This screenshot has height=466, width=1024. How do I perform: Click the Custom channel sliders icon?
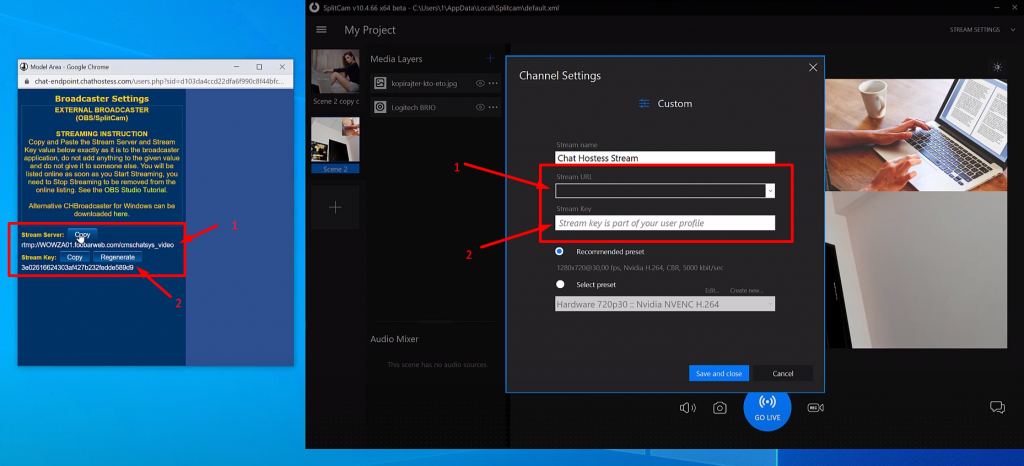point(645,103)
